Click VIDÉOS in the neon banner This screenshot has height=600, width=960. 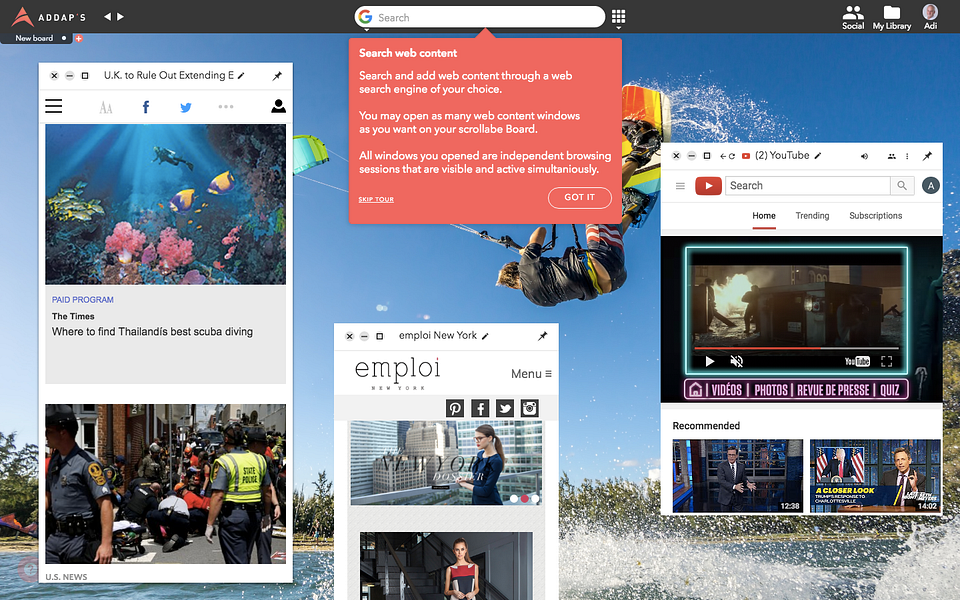click(727, 391)
